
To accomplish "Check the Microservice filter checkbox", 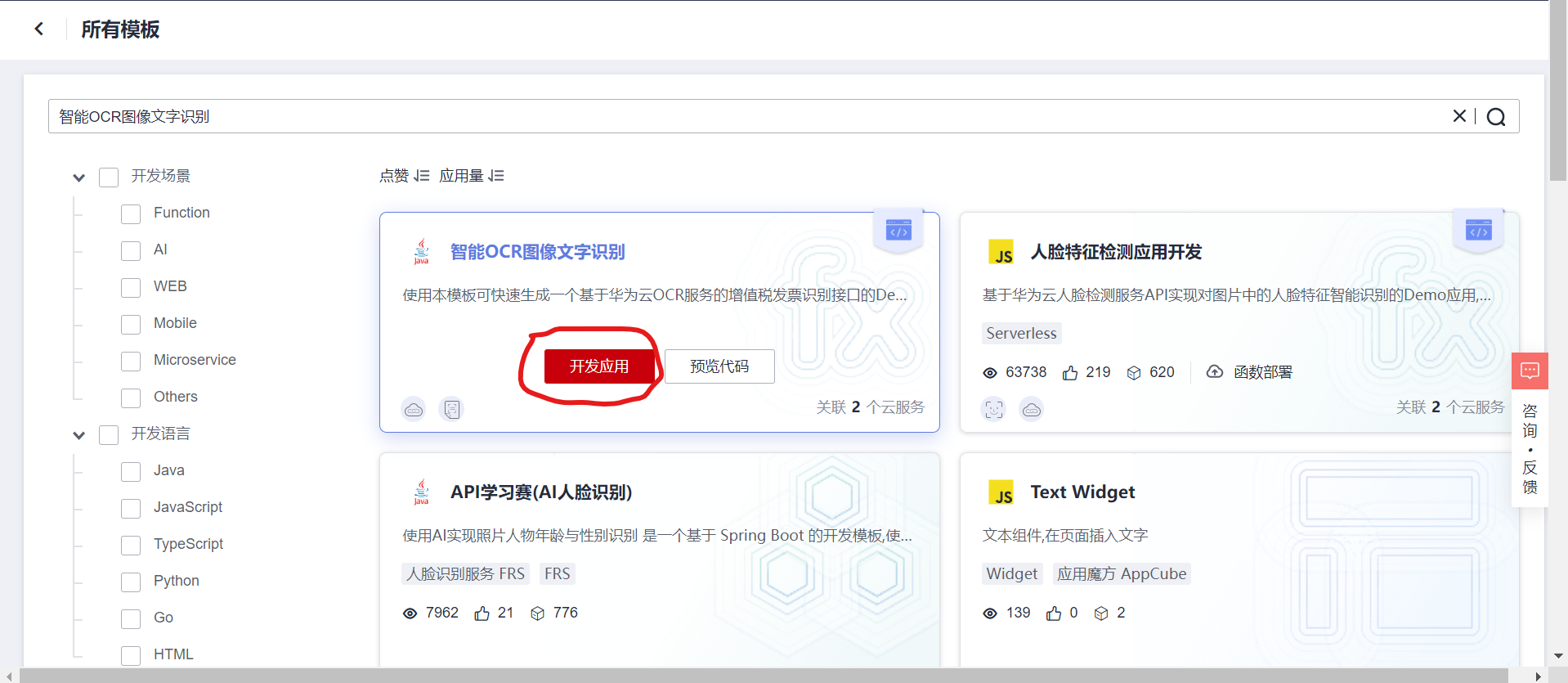I will 131,362.
